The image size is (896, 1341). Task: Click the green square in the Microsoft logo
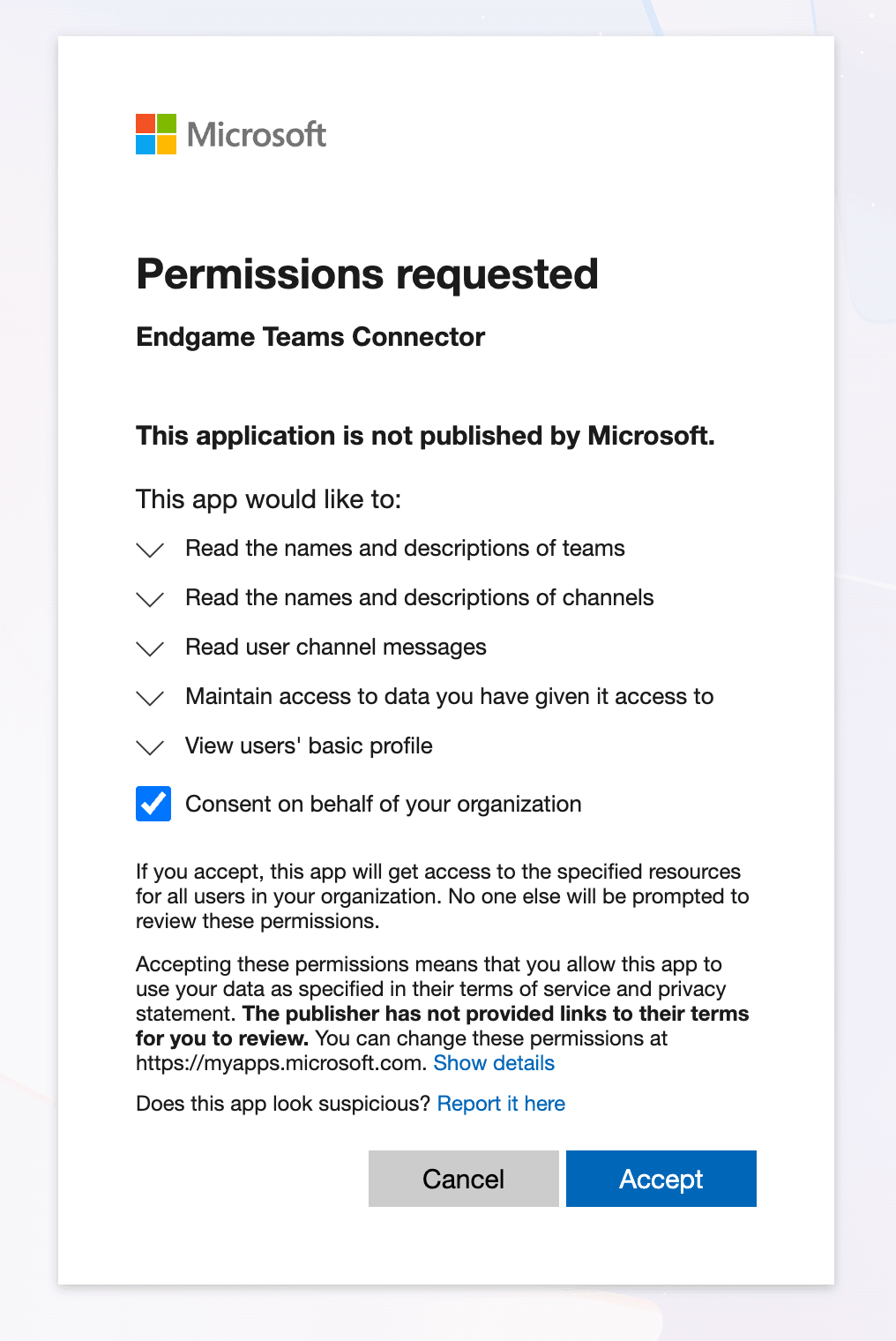tap(168, 124)
